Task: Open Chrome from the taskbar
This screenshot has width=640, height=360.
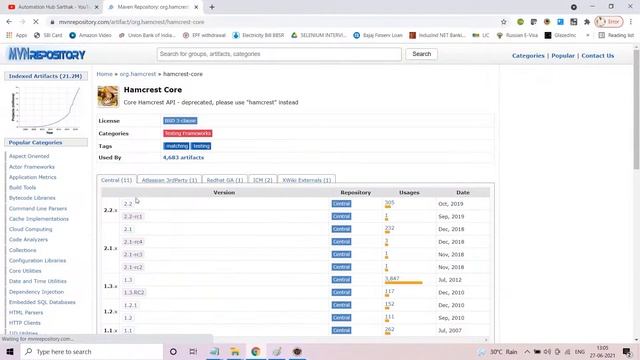Action: click(x=256, y=351)
